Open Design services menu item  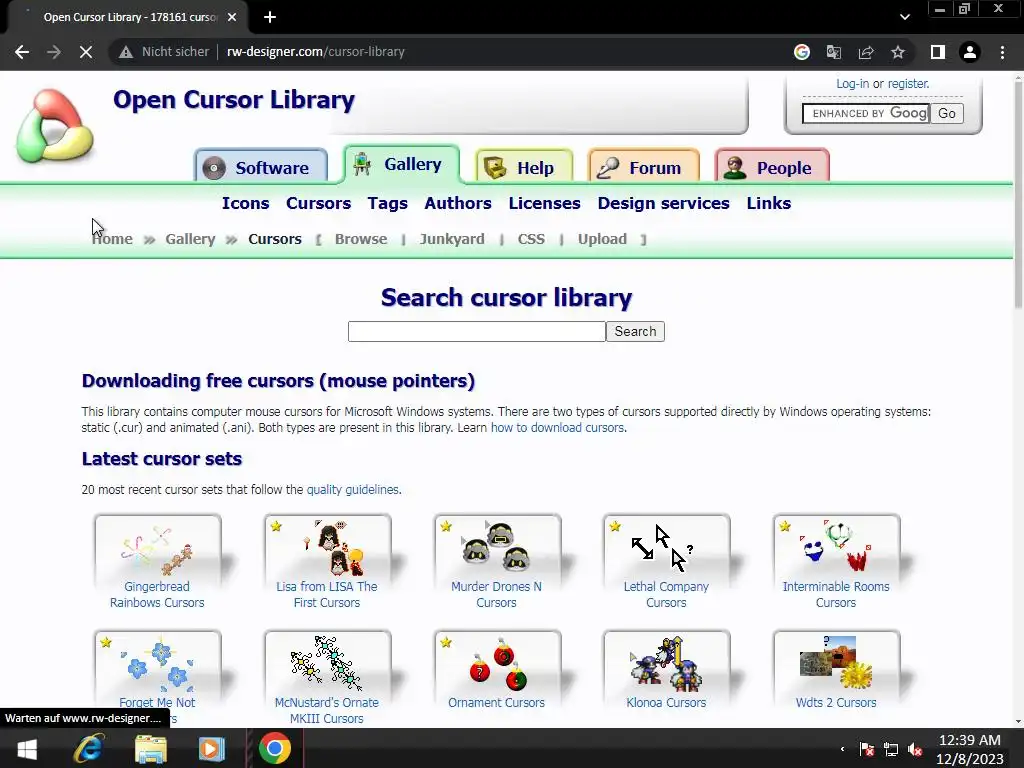pos(664,203)
